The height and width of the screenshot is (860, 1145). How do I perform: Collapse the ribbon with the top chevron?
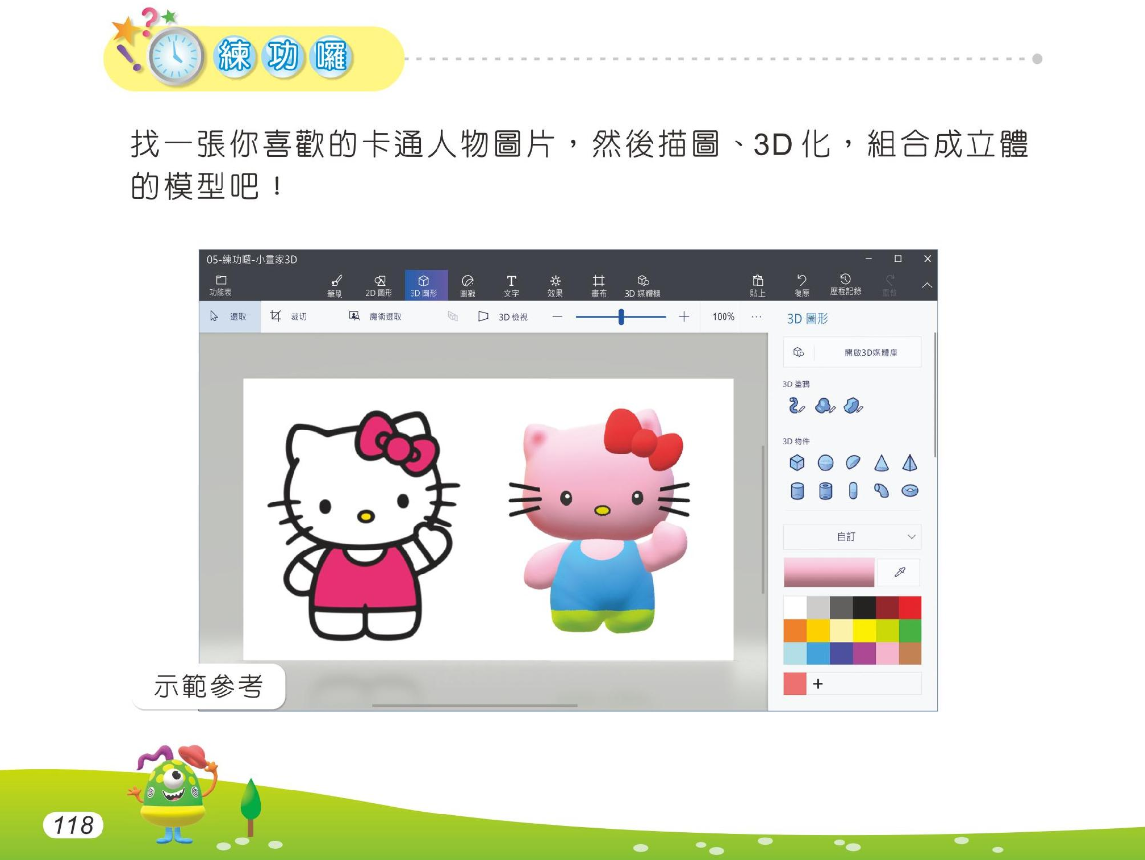927,285
